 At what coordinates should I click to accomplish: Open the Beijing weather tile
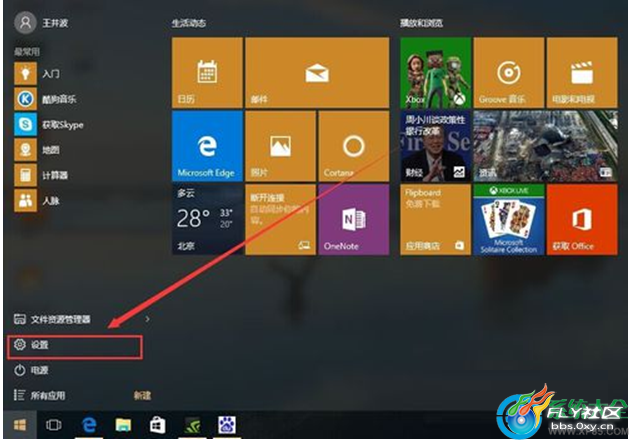[207, 219]
